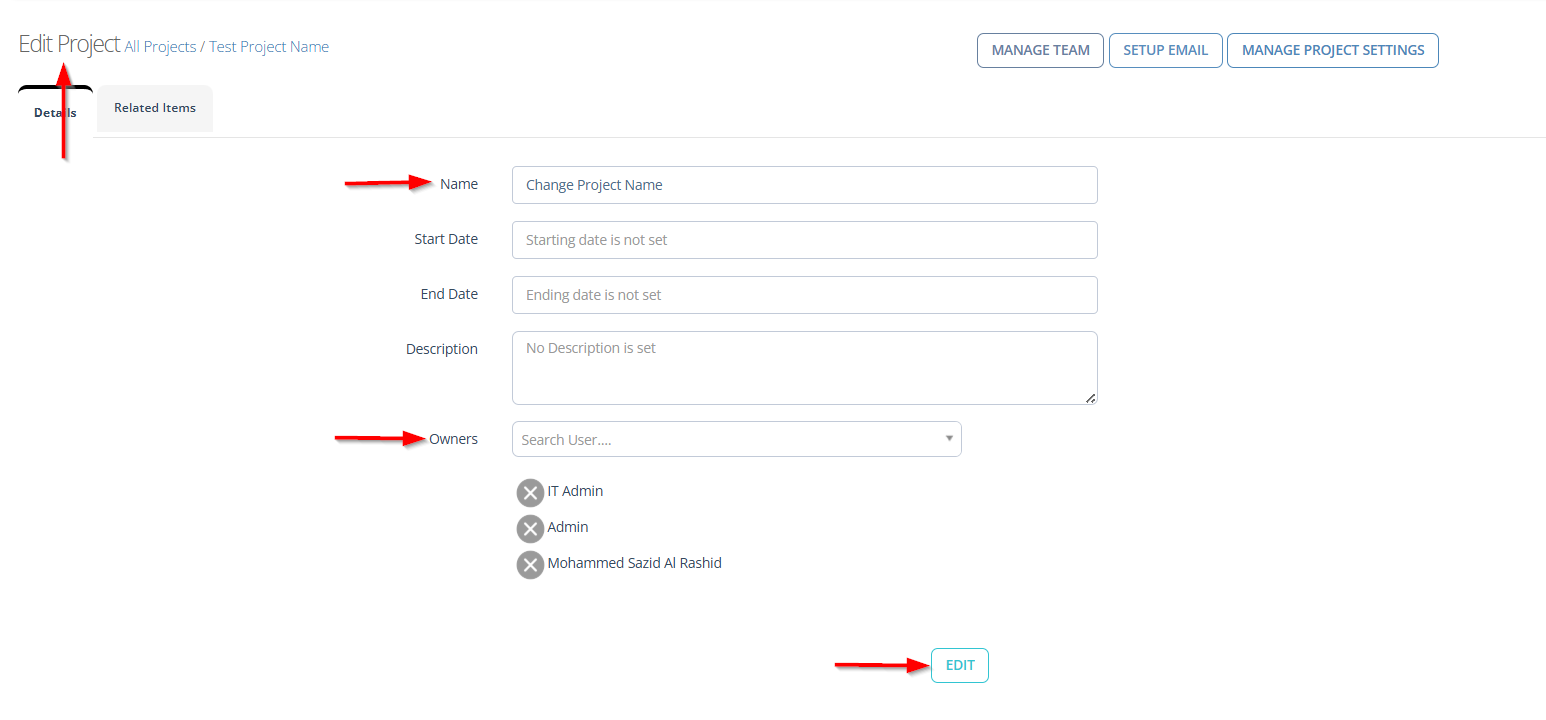
Task: Open MANAGE PROJECT SETTINGS
Action: pyautogui.click(x=1332, y=50)
